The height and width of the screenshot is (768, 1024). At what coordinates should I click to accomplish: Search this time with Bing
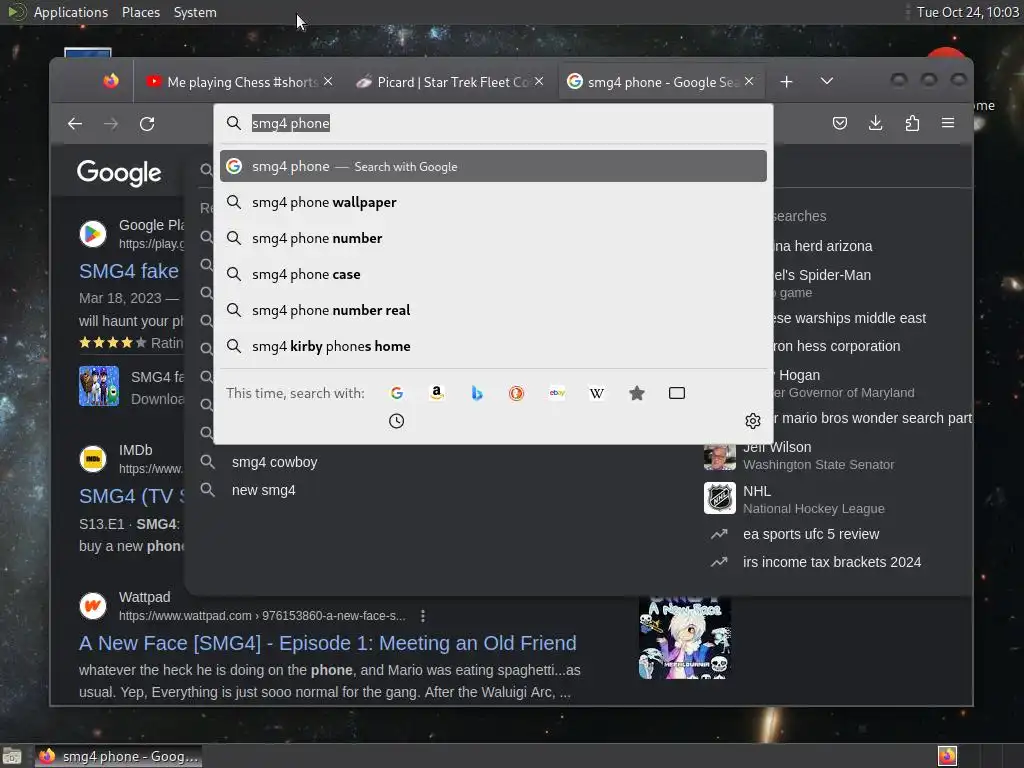pyautogui.click(x=477, y=393)
